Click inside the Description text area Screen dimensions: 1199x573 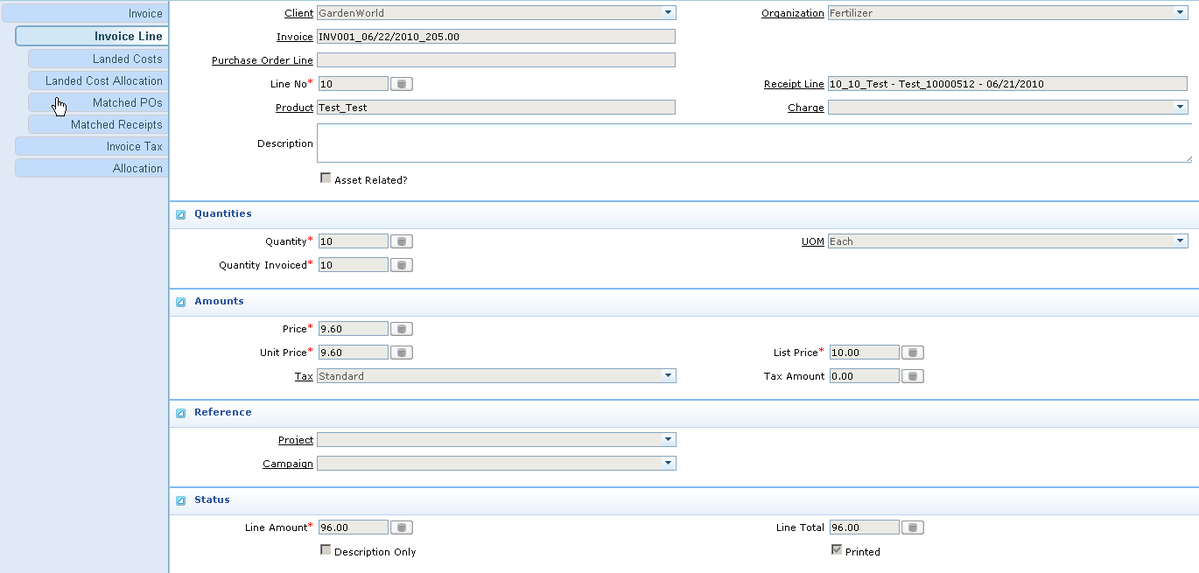[754, 143]
